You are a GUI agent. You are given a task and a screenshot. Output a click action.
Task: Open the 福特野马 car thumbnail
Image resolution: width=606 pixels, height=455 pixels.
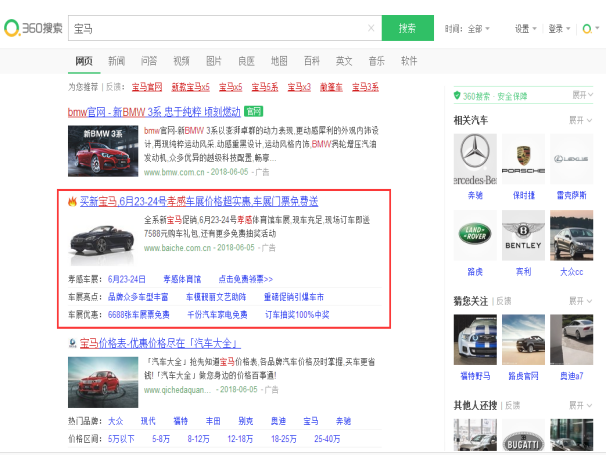pyautogui.click(x=475, y=339)
